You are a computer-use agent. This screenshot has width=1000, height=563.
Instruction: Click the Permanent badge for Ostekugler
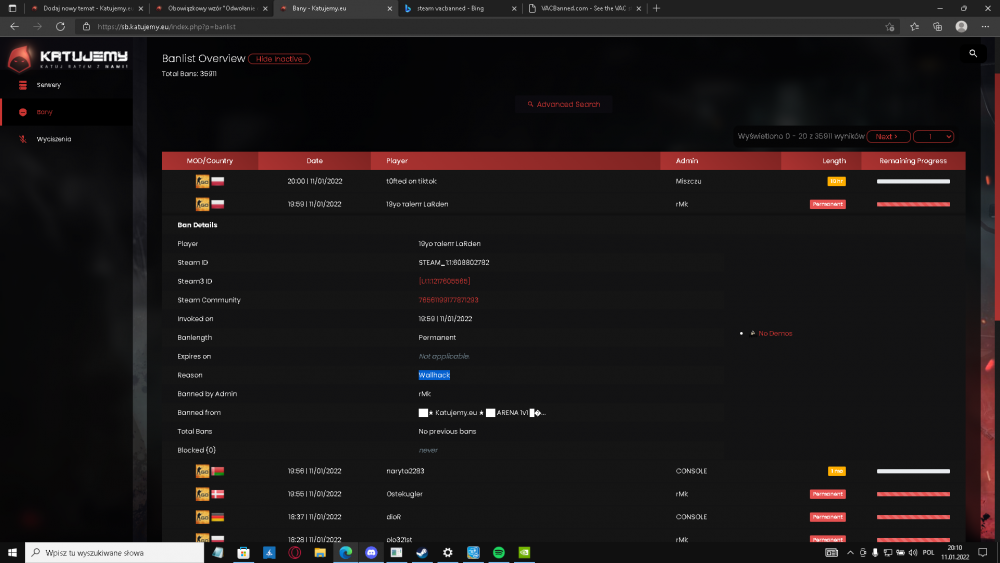pyautogui.click(x=828, y=494)
